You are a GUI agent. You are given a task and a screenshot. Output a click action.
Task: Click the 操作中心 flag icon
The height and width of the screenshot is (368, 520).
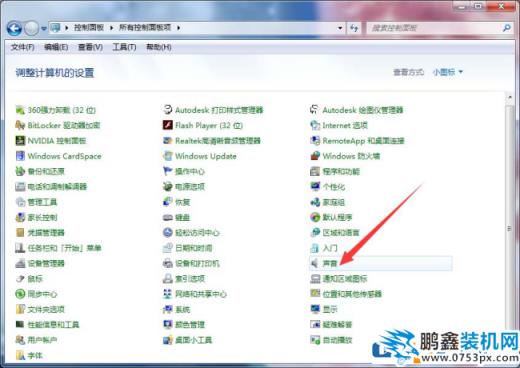pyautogui.click(x=167, y=171)
